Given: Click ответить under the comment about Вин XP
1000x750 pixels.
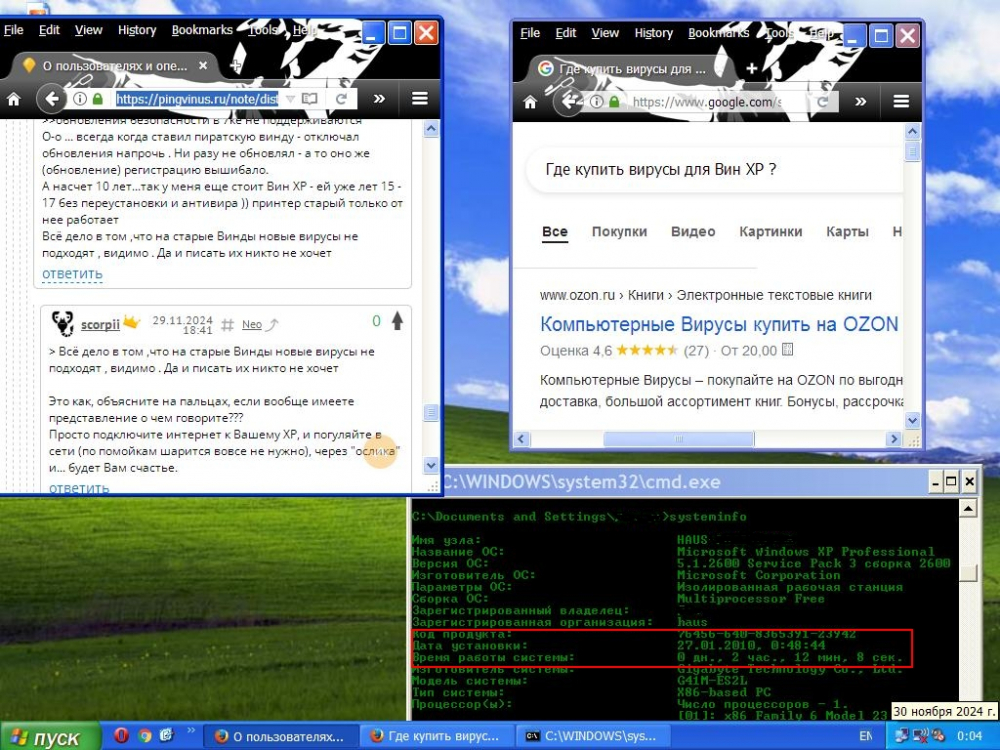Looking at the screenshot, I should (72, 274).
